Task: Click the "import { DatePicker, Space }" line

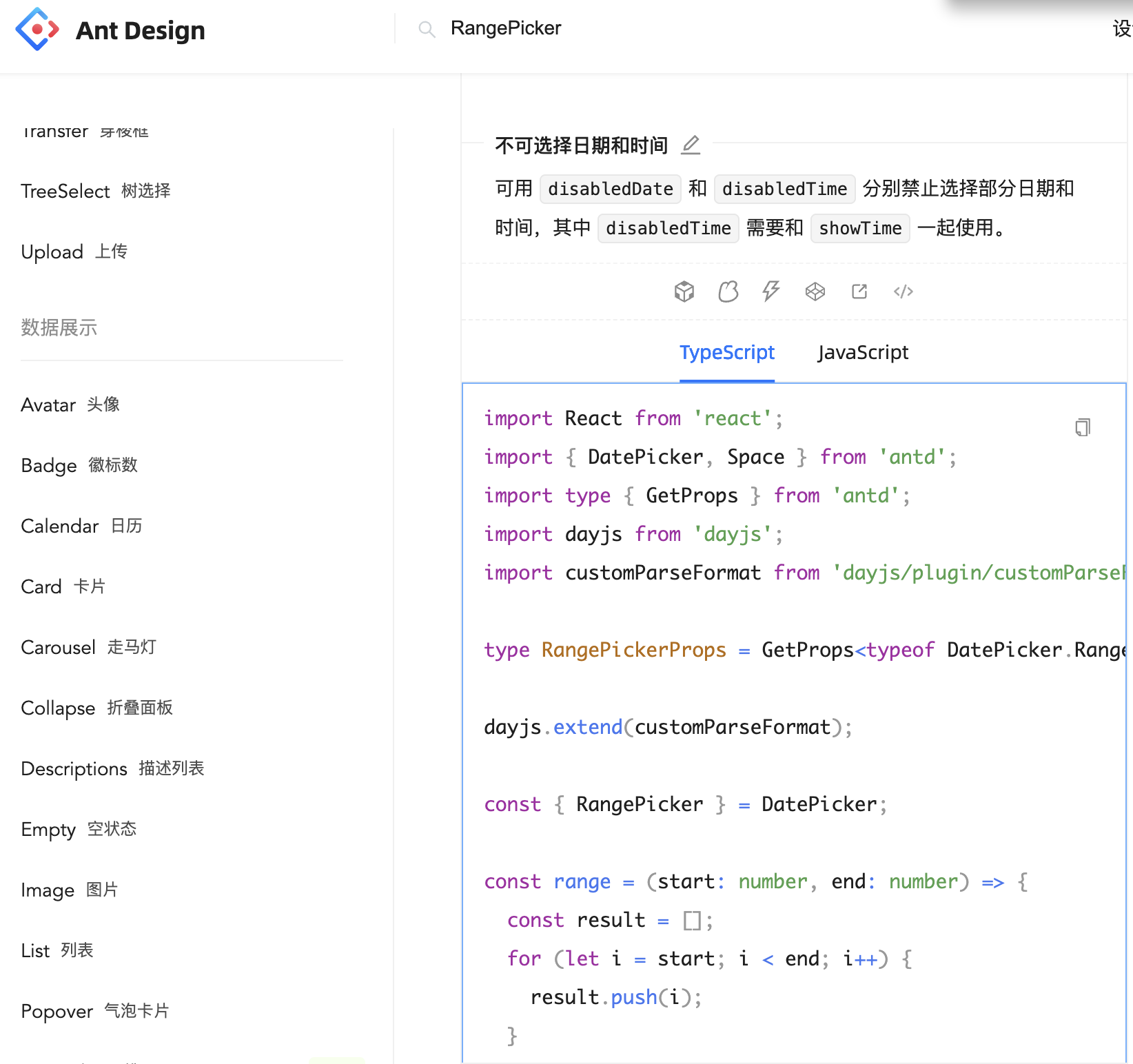Action: [721, 457]
